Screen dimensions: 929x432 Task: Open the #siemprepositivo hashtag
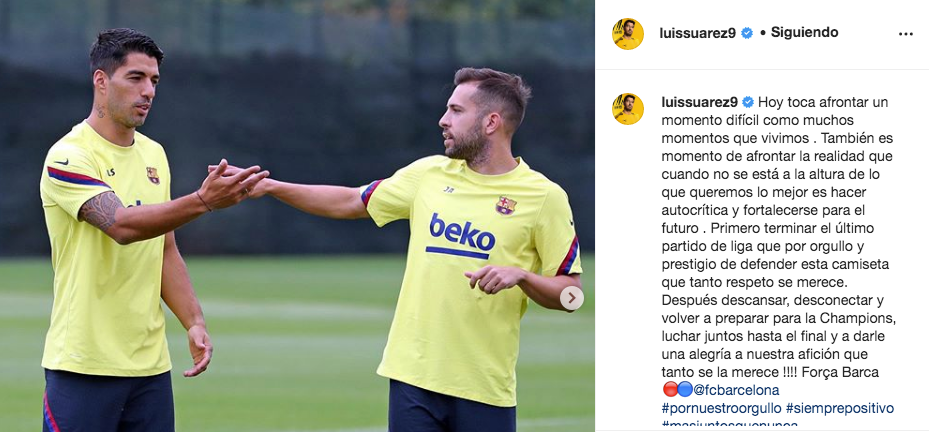[x=840, y=408]
